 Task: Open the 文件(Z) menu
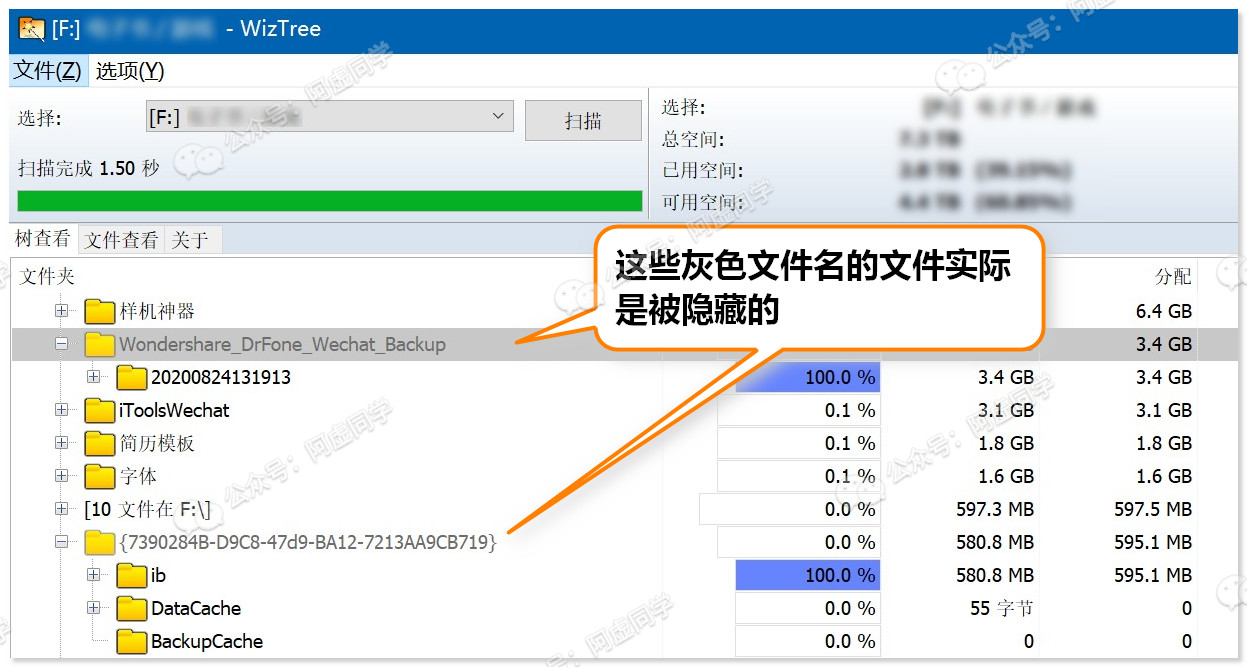pos(48,71)
